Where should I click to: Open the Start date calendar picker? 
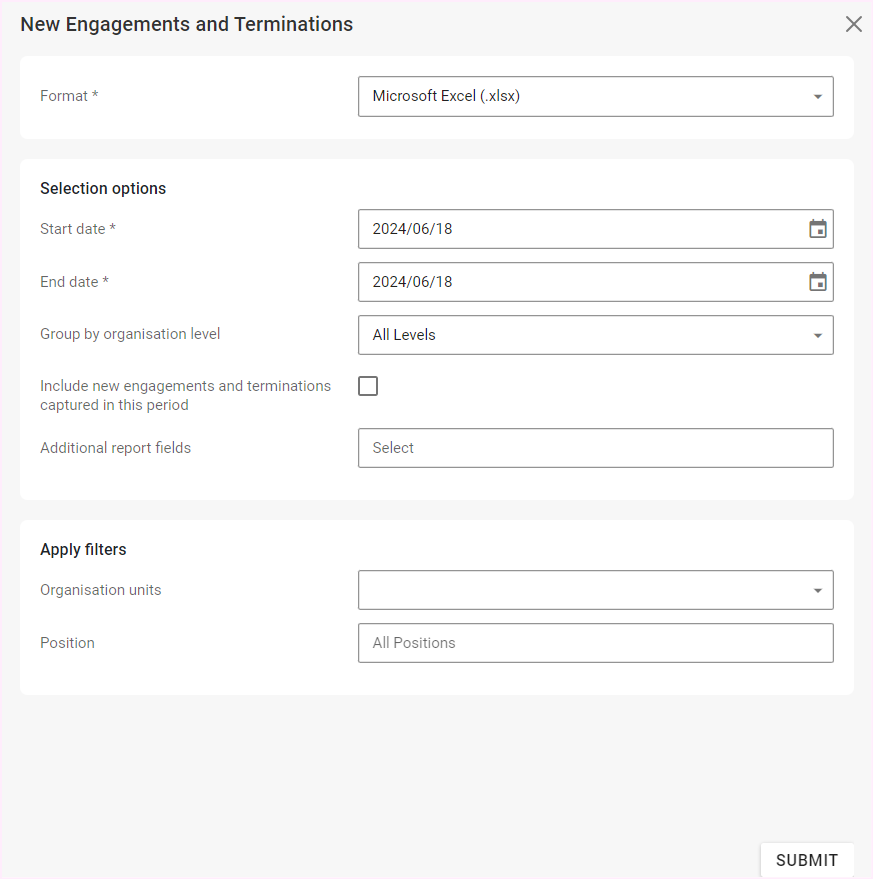click(817, 229)
